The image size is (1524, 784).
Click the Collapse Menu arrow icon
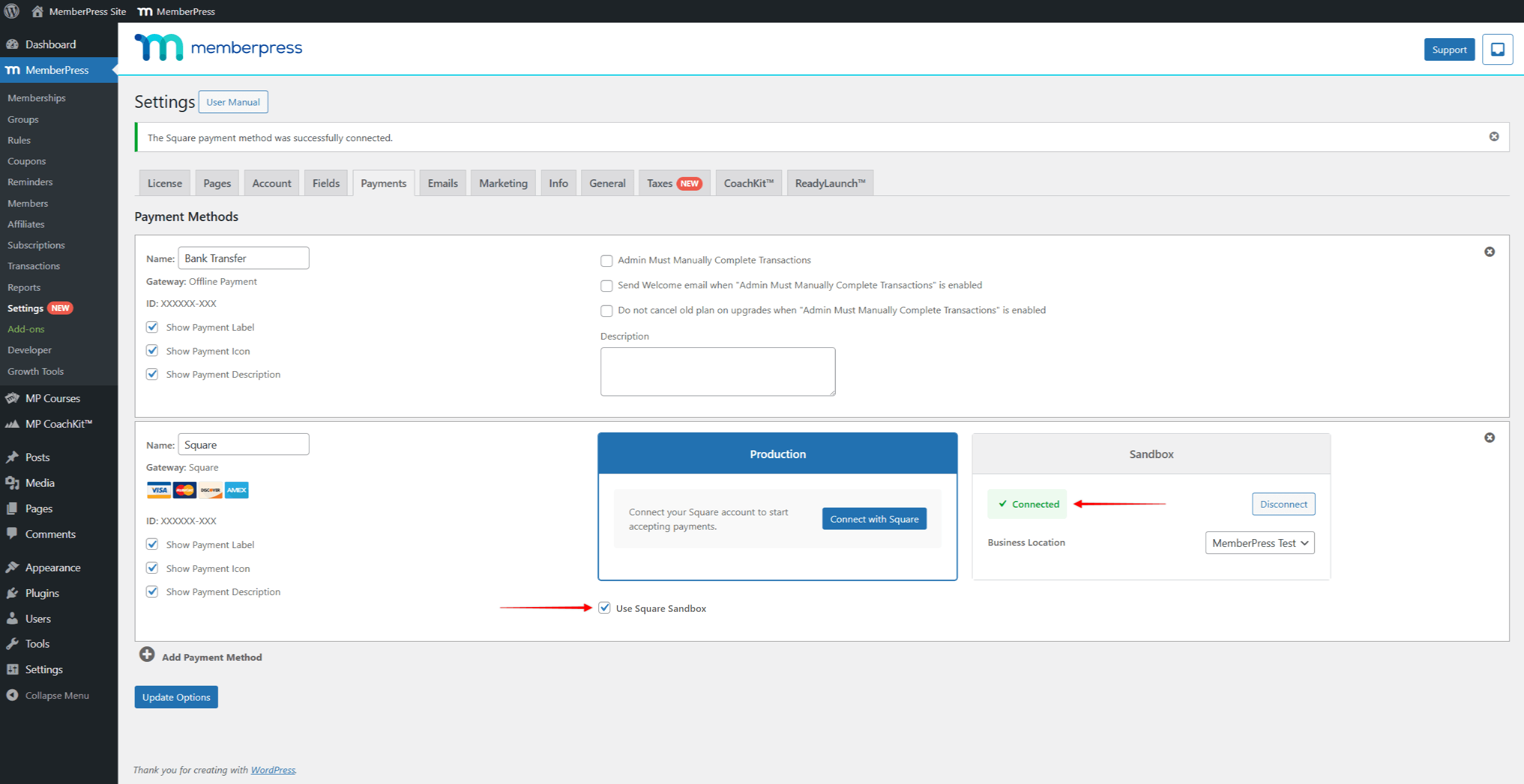click(x=12, y=695)
